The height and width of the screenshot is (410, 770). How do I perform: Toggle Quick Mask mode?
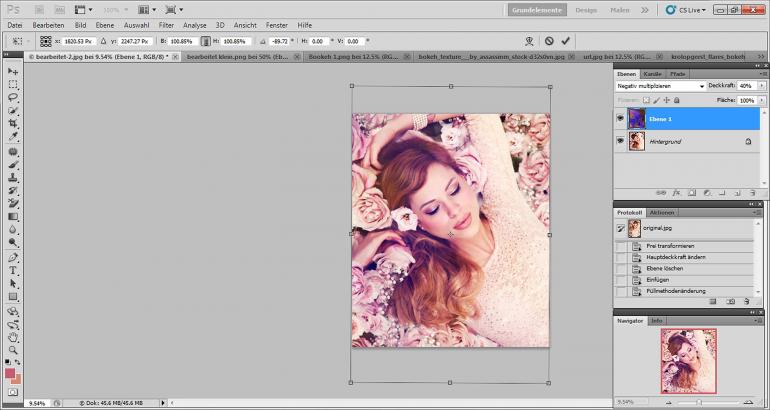pyautogui.click(x=13, y=392)
